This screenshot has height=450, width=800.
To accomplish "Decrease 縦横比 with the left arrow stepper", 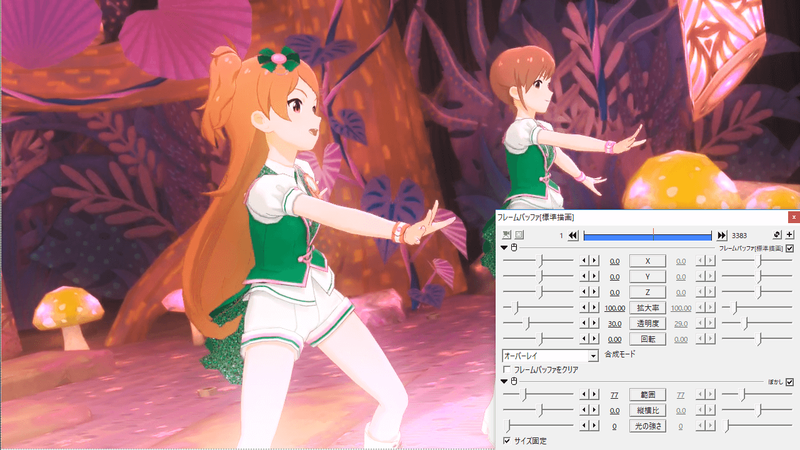I will (584, 410).
